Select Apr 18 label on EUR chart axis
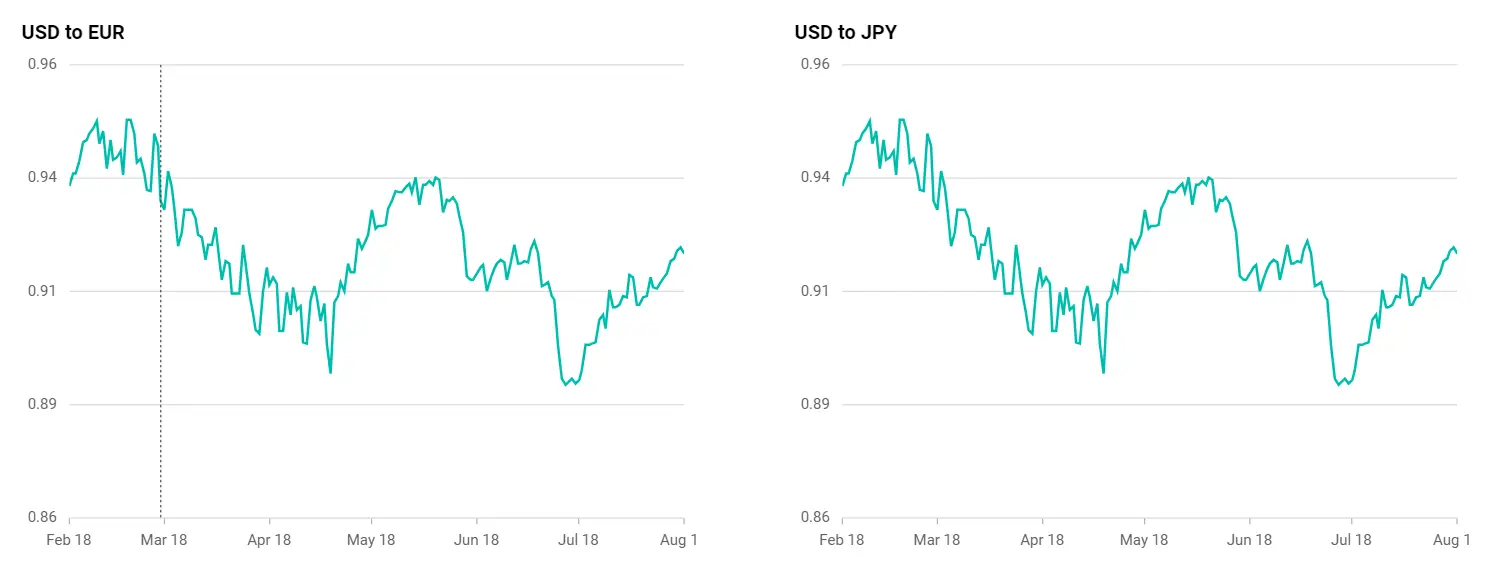This screenshot has height=587, width=1509. point(268,540)
